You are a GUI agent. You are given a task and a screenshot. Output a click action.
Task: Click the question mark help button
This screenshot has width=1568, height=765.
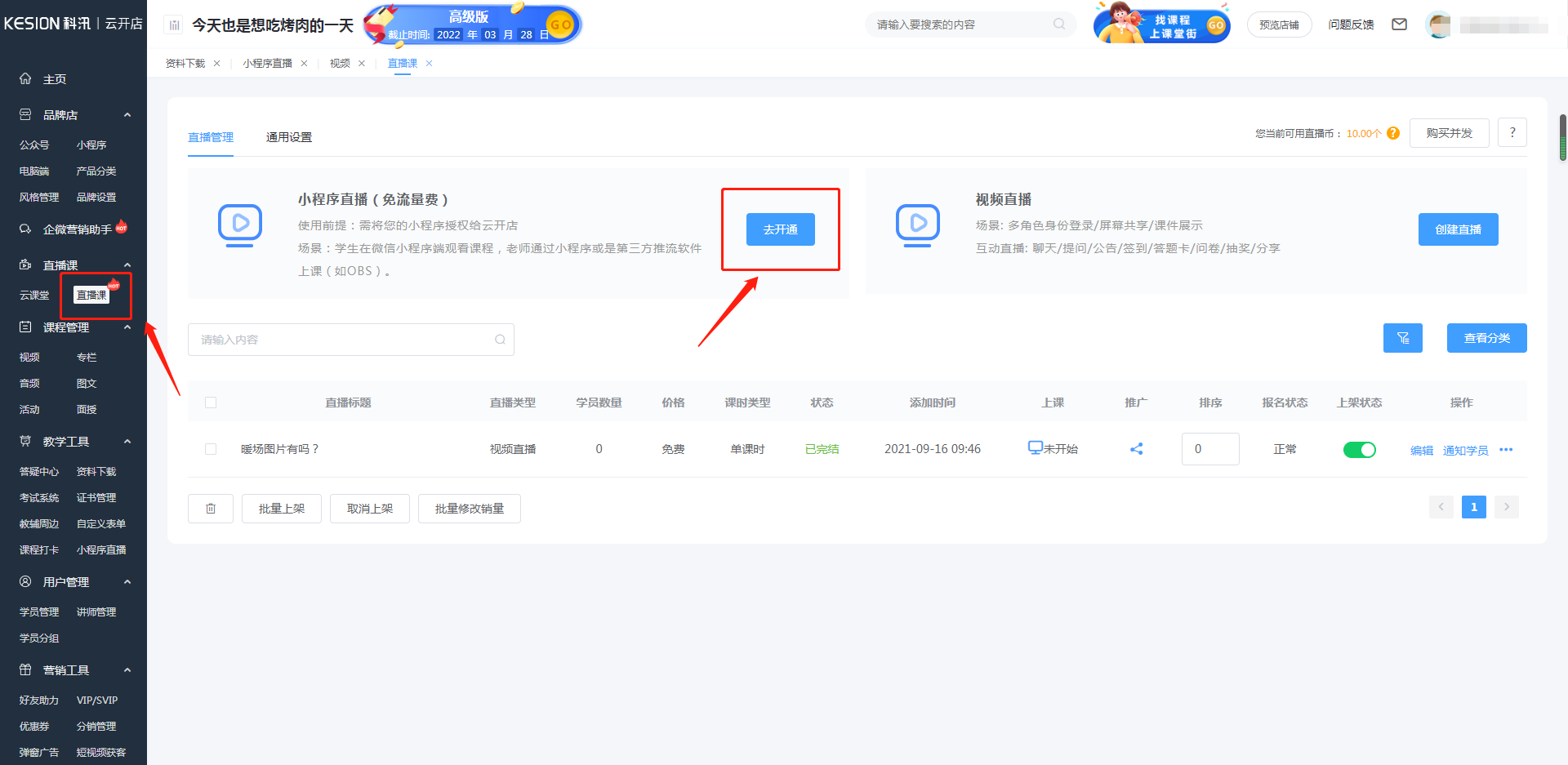click(x=1512, y=132)
